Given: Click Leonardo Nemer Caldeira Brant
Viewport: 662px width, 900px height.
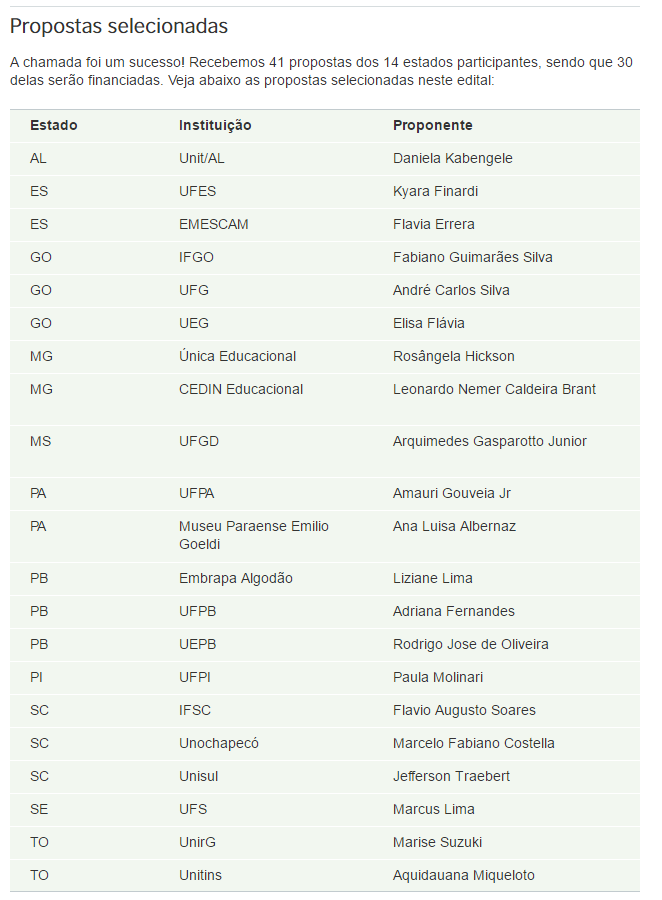Looking at the screenshot, I should (494, 389).
